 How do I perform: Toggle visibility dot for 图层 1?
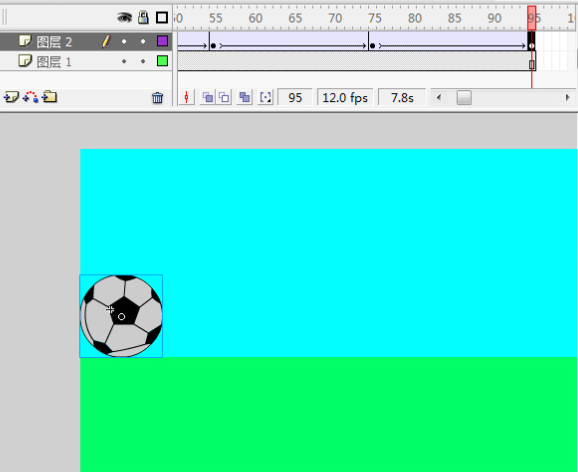tap(124, 61)
